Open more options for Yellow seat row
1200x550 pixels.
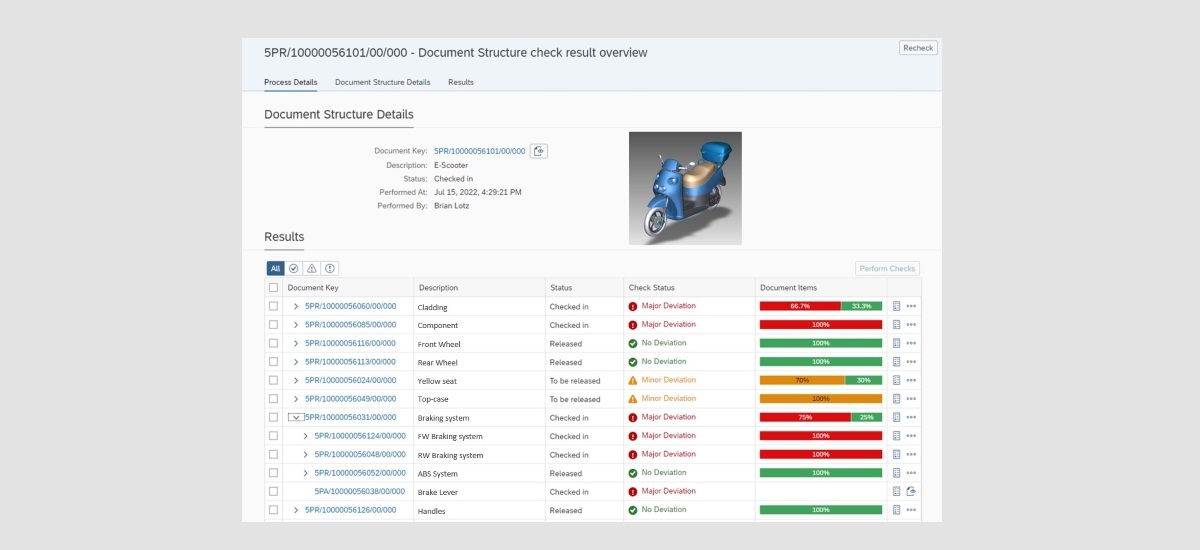pos(911,380)
